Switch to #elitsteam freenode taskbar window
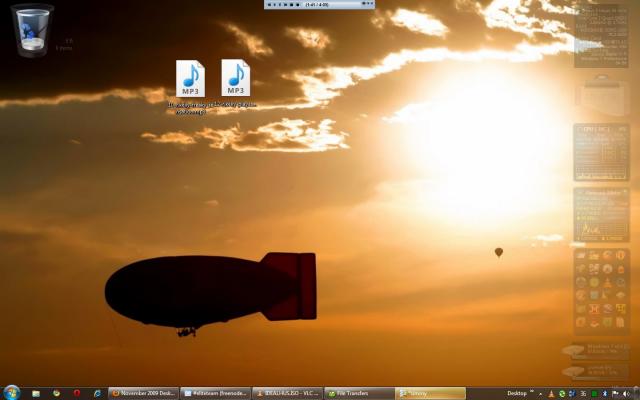 pos(215,393)
